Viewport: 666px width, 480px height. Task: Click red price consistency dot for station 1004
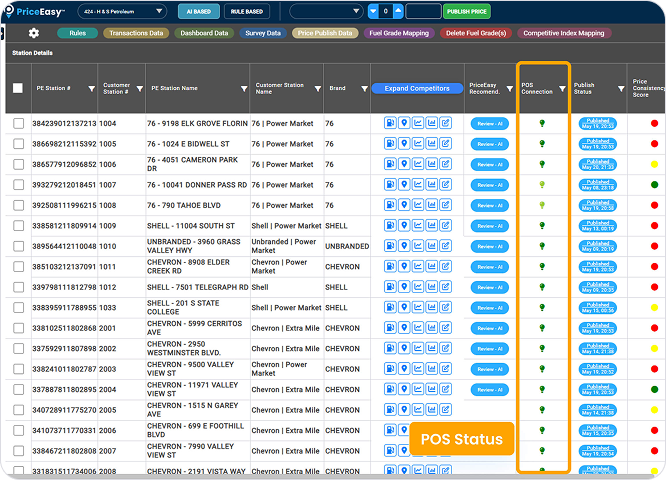tap(654, 124)
